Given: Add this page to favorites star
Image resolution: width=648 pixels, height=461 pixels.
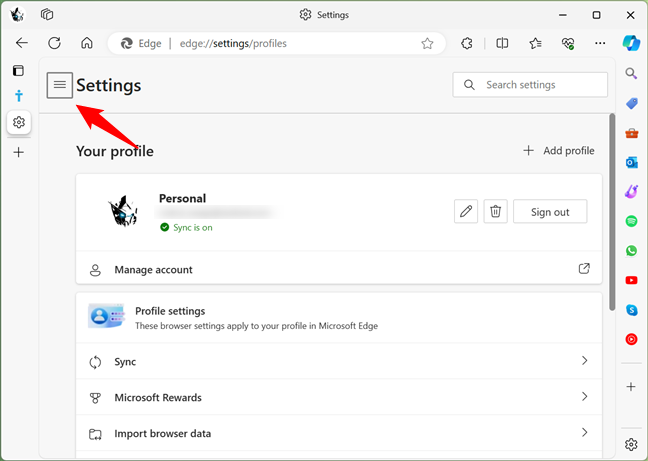Looking at the screenshot, I should click(427, 43).
